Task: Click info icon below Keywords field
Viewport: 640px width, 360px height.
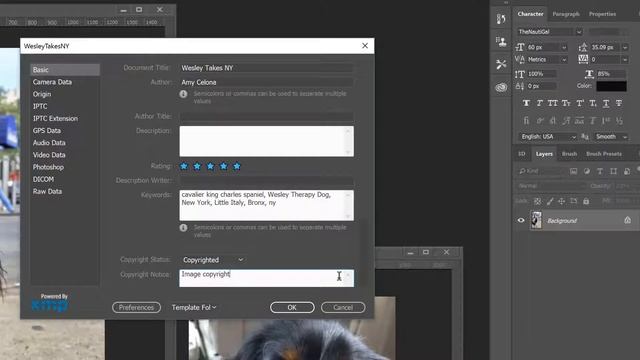Action: coord(183,228)
